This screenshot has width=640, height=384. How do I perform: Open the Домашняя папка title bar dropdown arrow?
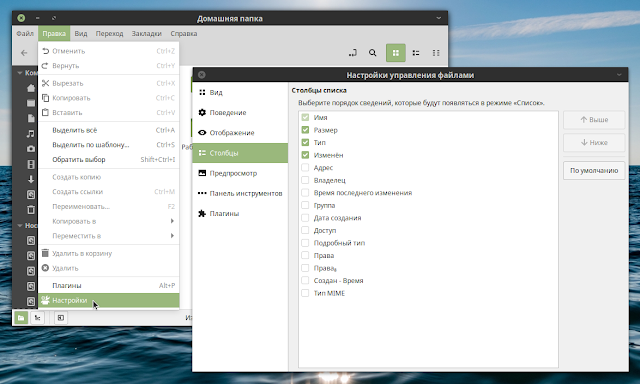(x=439, y=18)
